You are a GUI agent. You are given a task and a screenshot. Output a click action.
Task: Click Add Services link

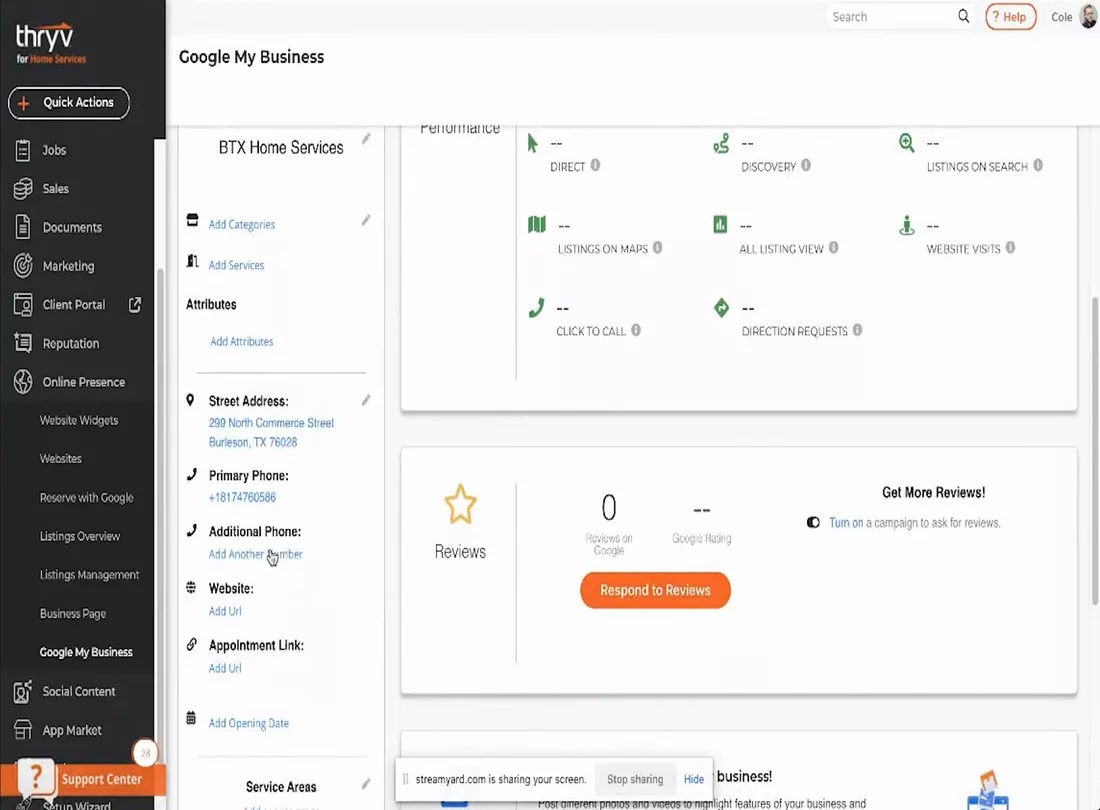[x=236, y=265]
